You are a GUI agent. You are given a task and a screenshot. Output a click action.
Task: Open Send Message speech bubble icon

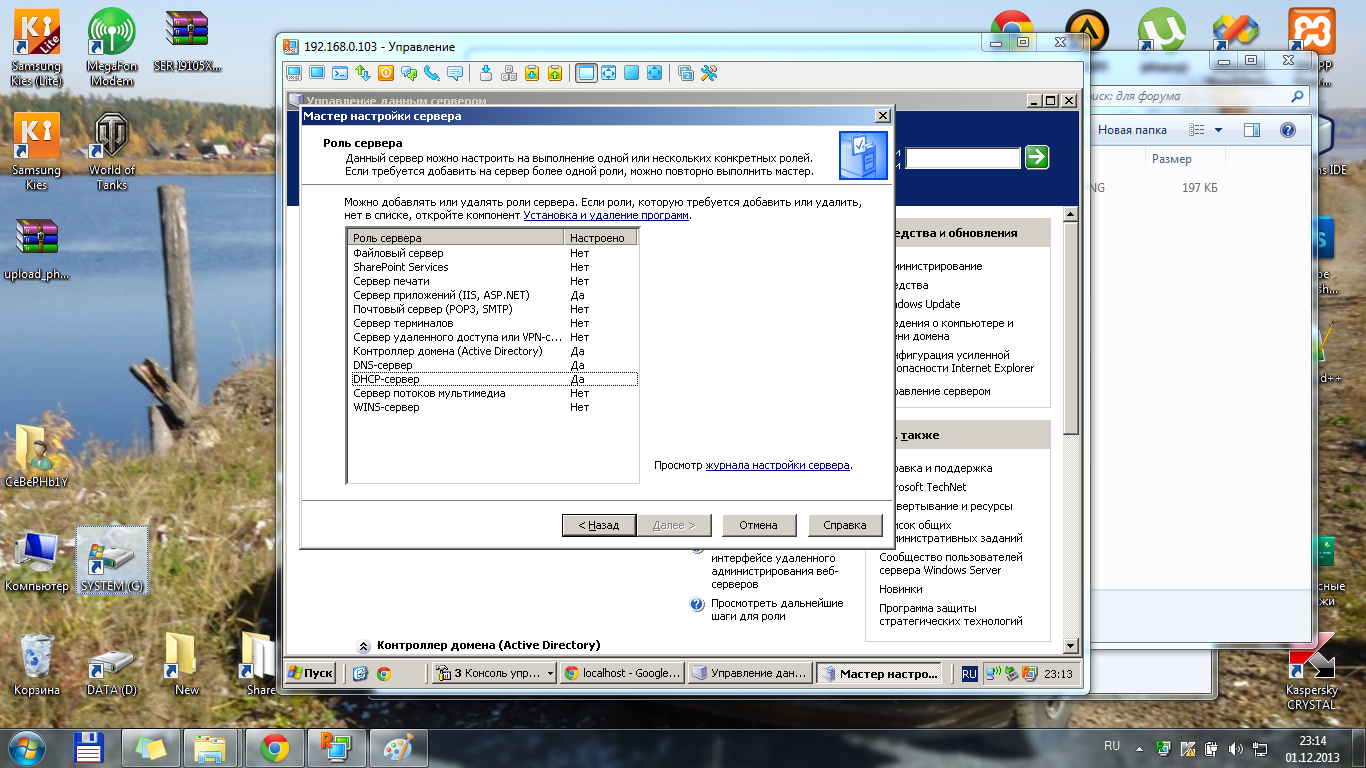pos(455,73)
